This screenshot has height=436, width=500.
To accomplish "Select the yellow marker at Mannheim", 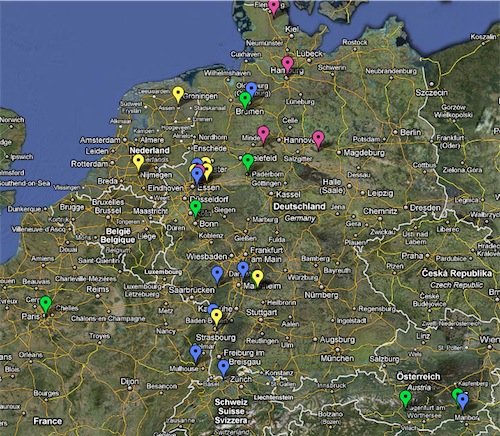I will click(x=257, y=278).
